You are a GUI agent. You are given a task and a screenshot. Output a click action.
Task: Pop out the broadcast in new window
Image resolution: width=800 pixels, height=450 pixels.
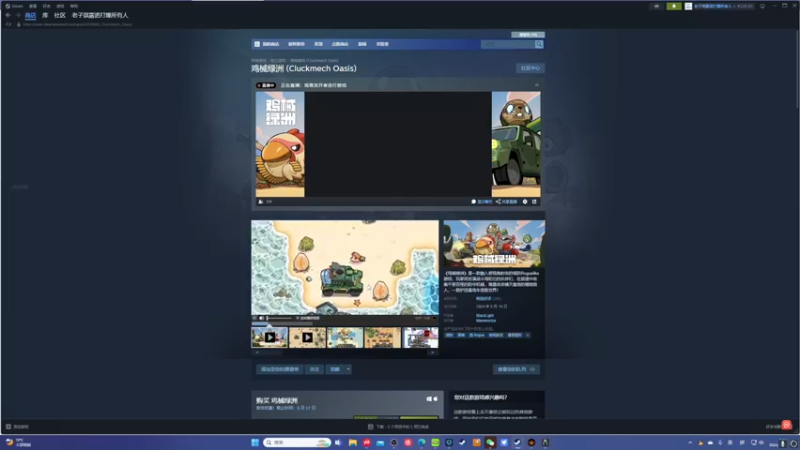(534, 202)
